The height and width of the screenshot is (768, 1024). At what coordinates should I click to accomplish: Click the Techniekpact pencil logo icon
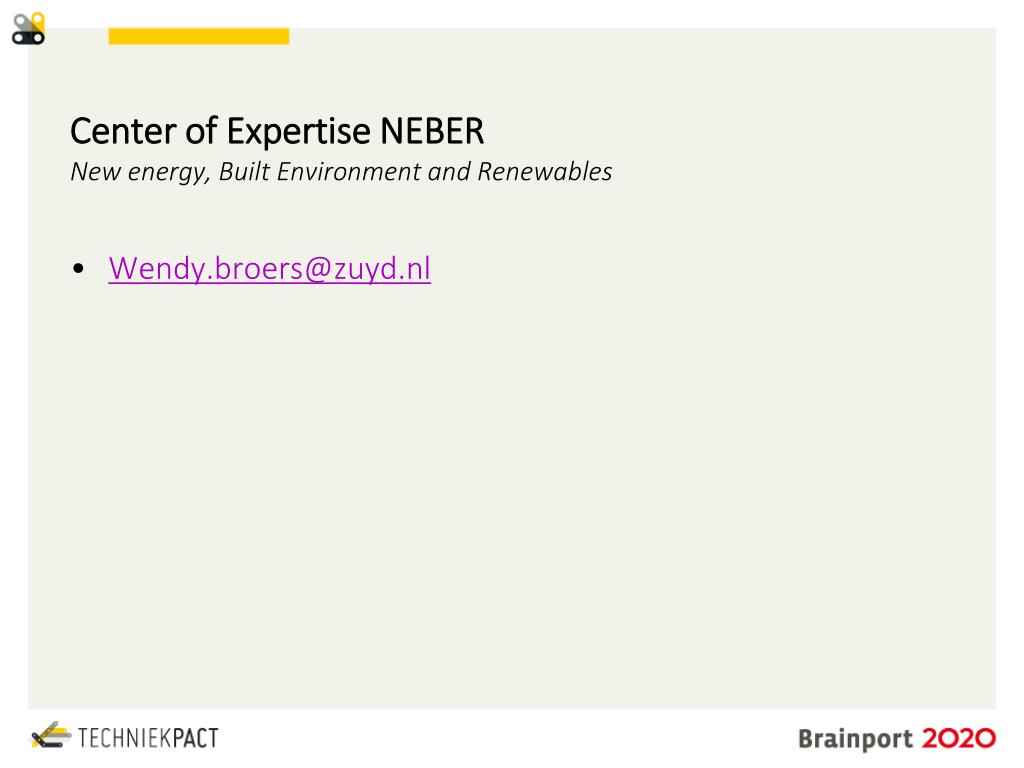pyautogui.click(x=52, y=735)
